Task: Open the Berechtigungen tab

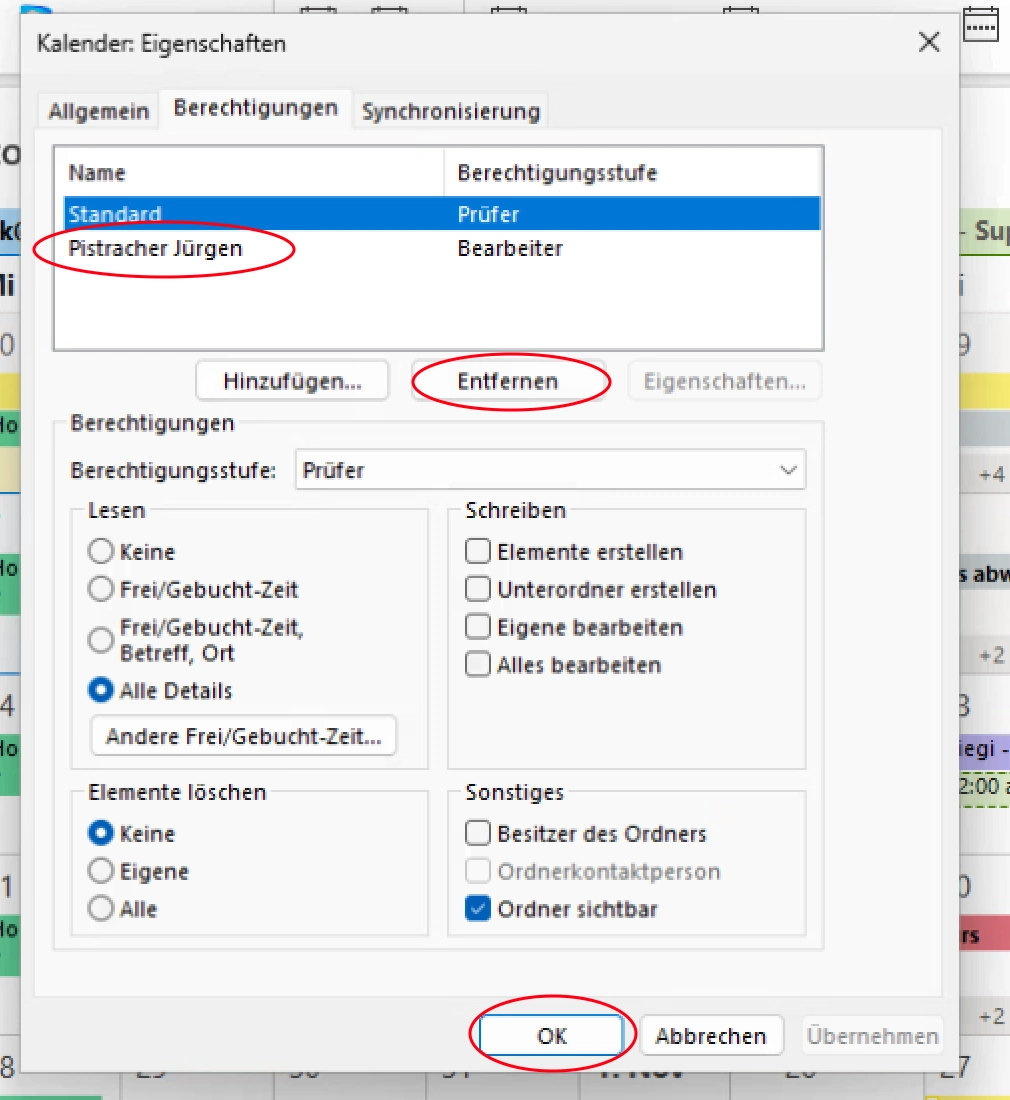Action: [x=255, y=108]
